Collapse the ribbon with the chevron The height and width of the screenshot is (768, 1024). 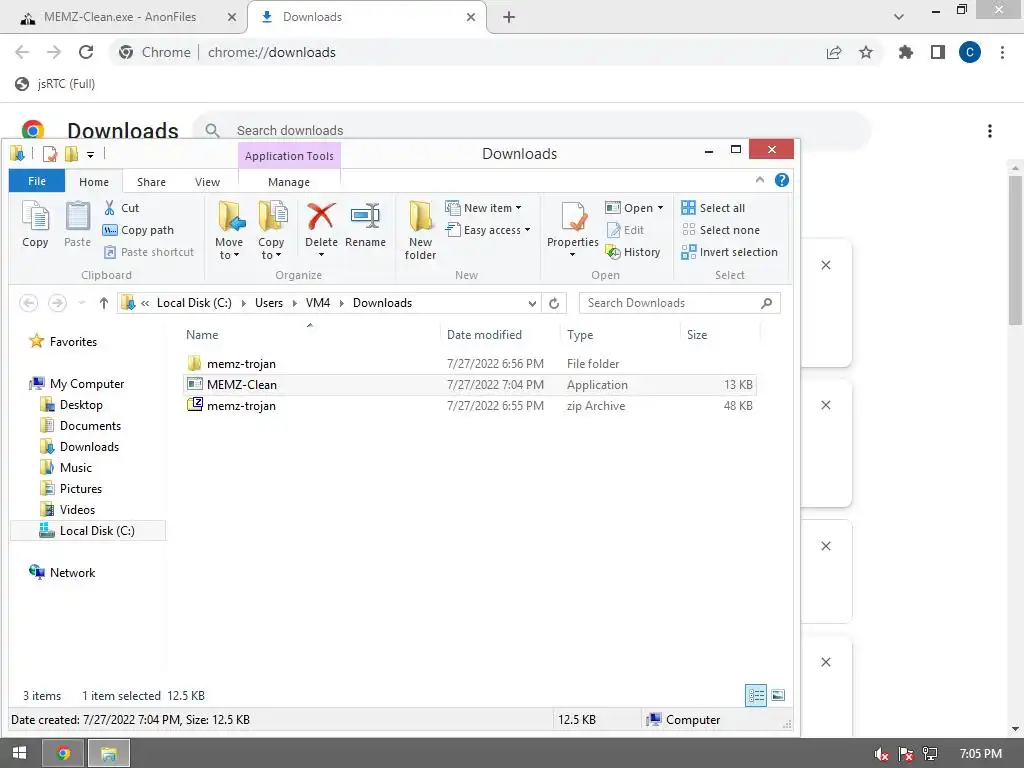point(760,180)
